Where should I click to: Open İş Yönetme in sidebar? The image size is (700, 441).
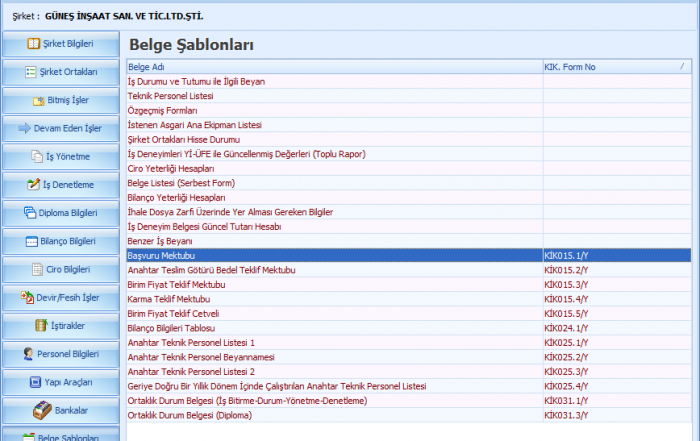click(60, 156)
